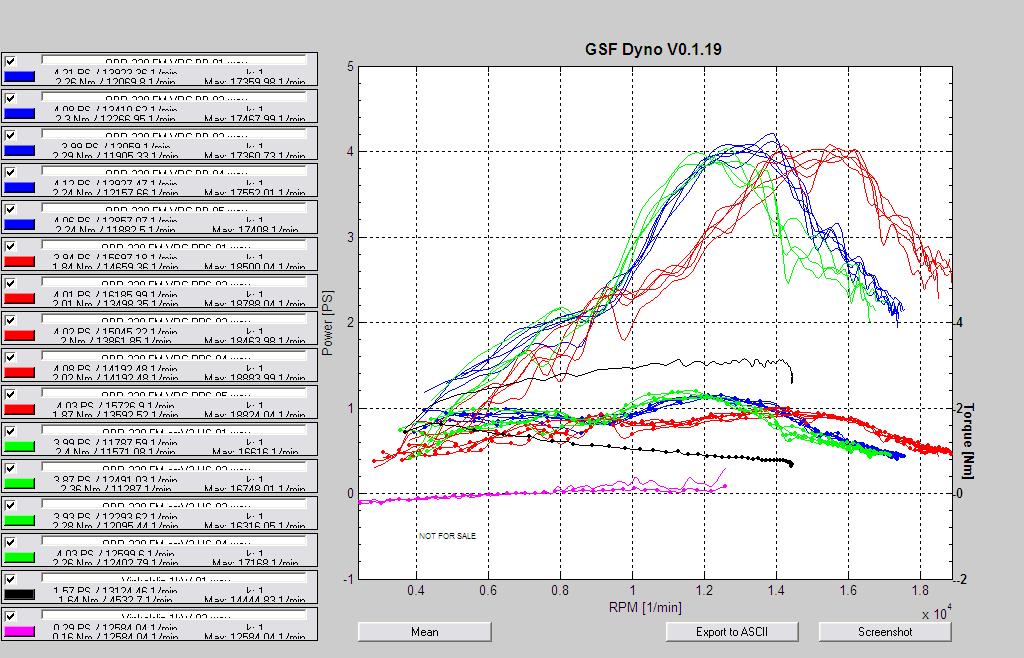Change color swatch of blue 4.06 PS run
The width and height of the screenshot is (1024, 658).
pyautogui.click(x=20, y=224)
